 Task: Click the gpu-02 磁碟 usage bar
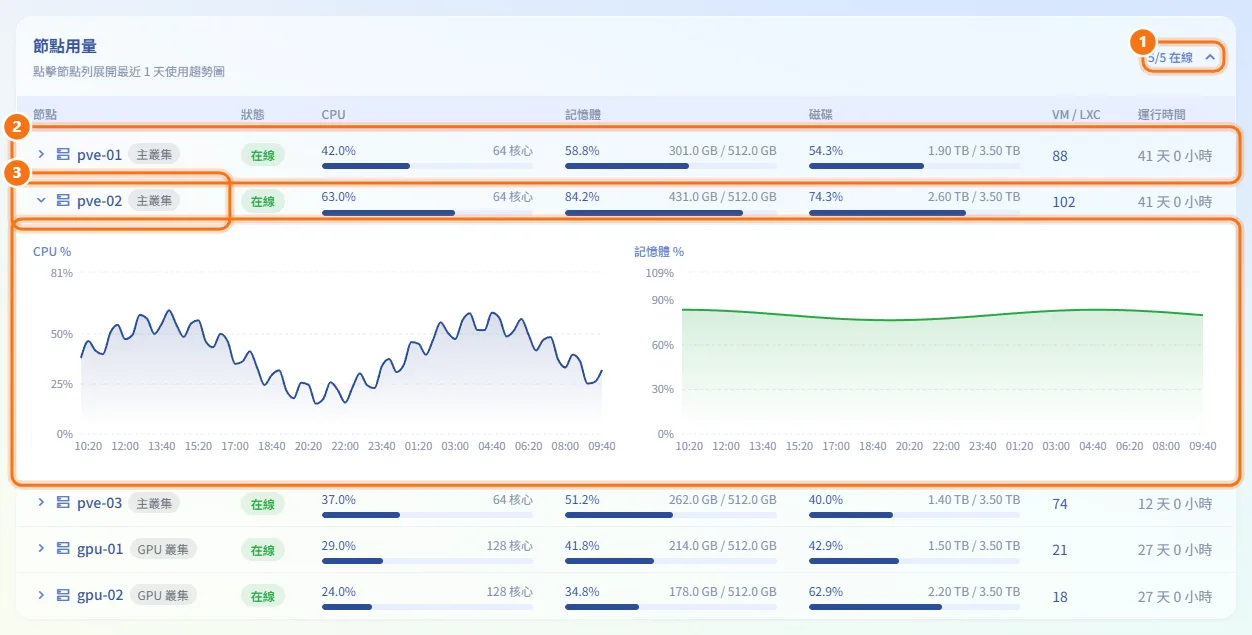(914, 606)
